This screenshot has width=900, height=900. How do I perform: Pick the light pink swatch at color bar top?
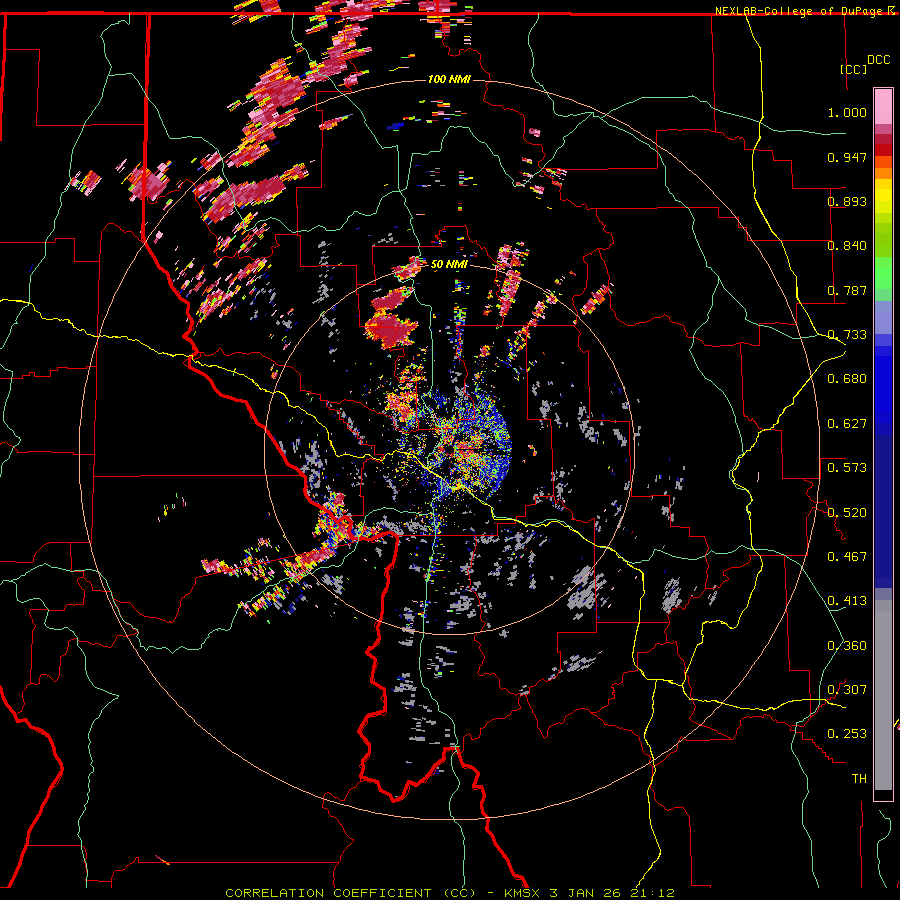click(x=883, y=106)
